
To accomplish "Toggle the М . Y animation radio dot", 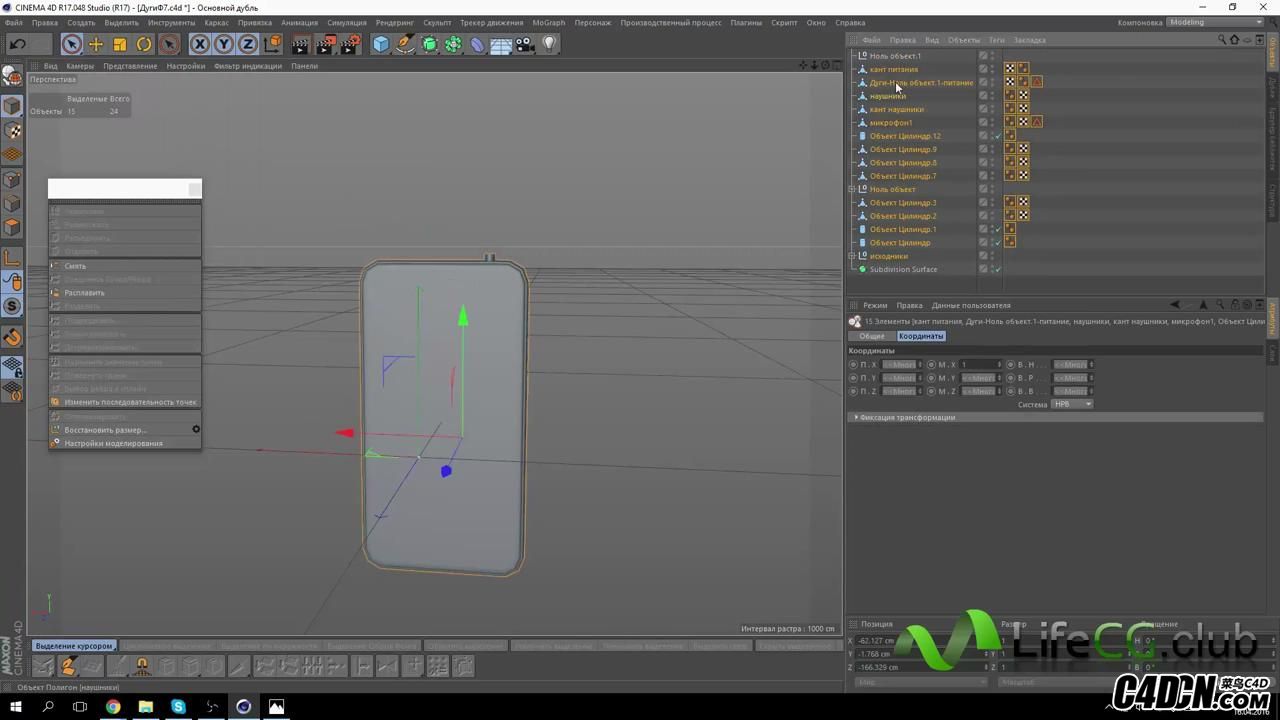I will [x=931, y=378].
